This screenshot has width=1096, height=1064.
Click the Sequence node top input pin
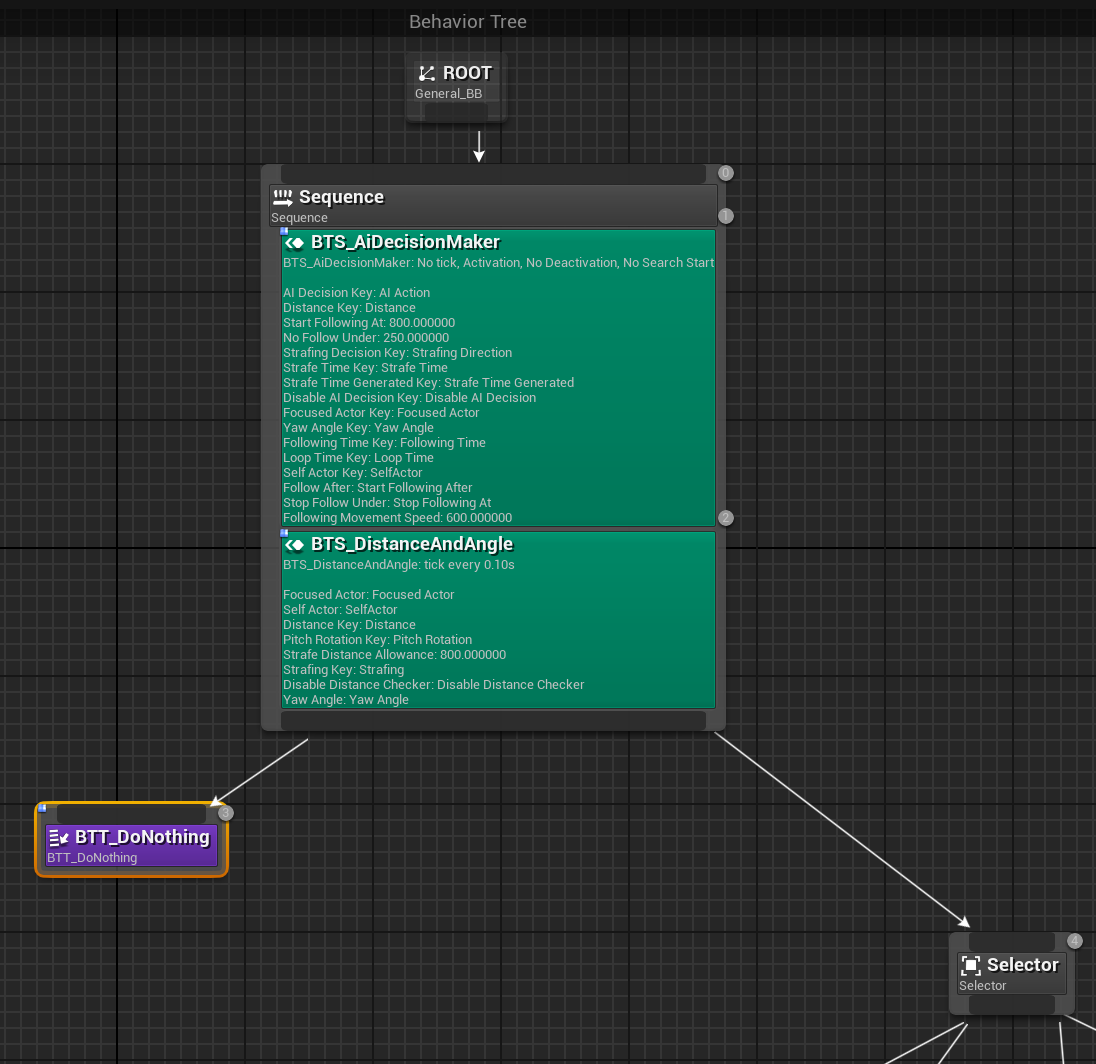[493, 174]
